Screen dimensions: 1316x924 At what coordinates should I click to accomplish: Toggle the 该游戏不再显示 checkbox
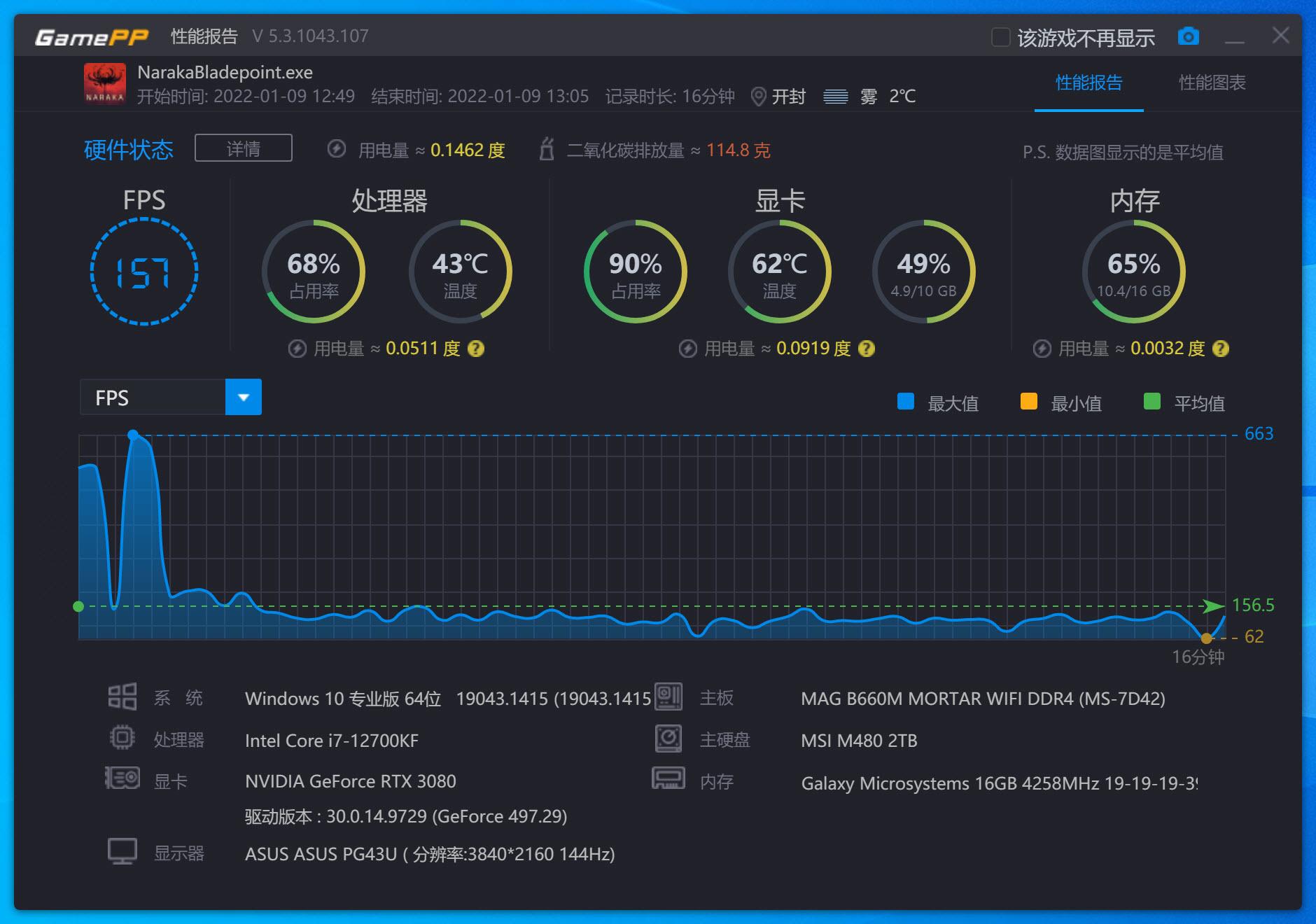coord(1001,37)
